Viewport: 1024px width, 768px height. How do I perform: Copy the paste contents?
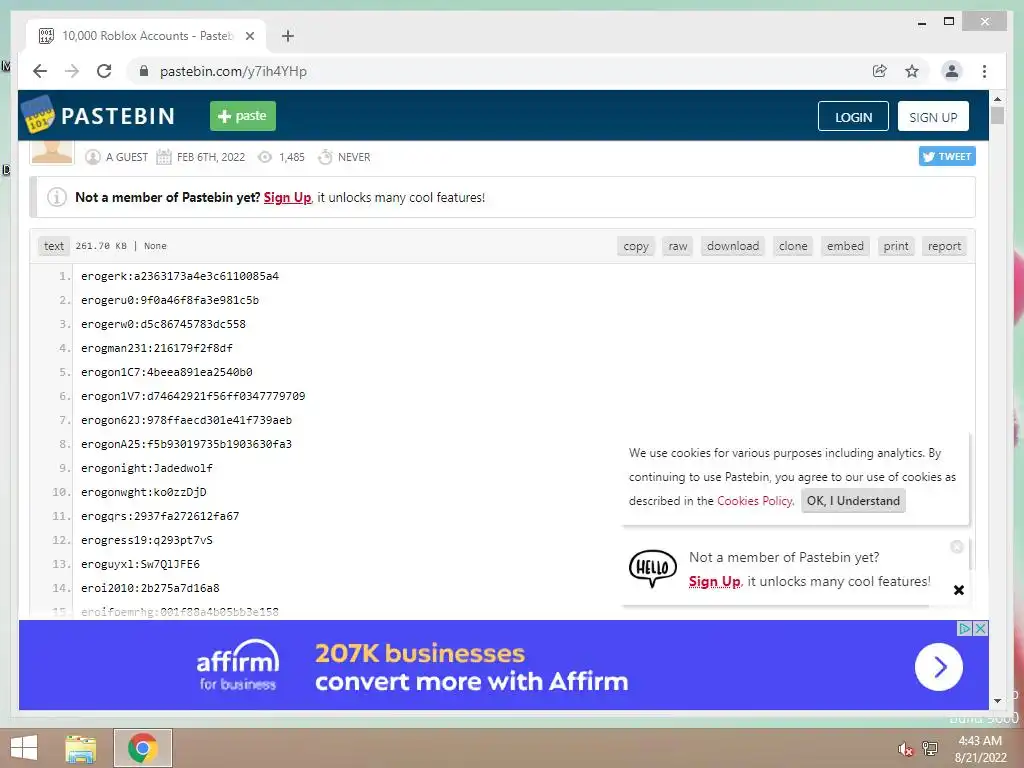pyautogui.click(x=635, y=246)
